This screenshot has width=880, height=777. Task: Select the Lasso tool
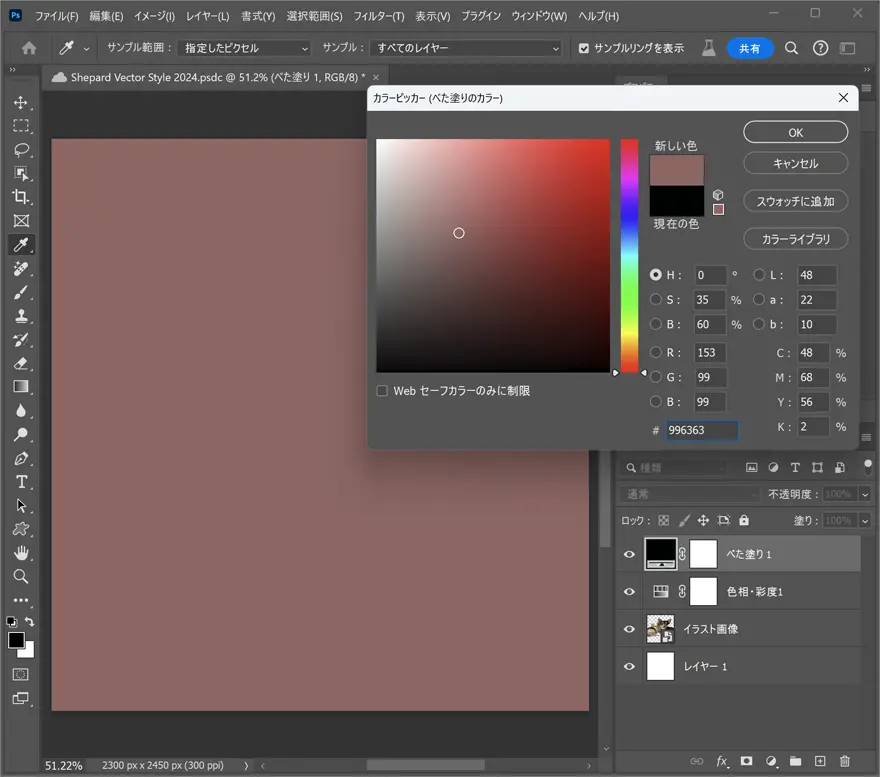click(x=21, y=150)
